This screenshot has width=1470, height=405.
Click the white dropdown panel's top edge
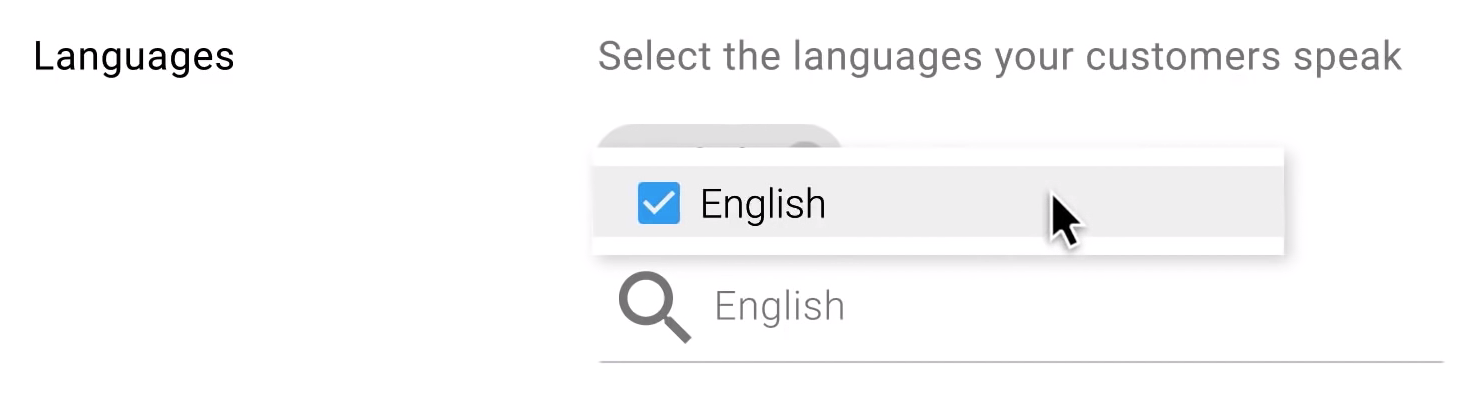tap(937, 157)
